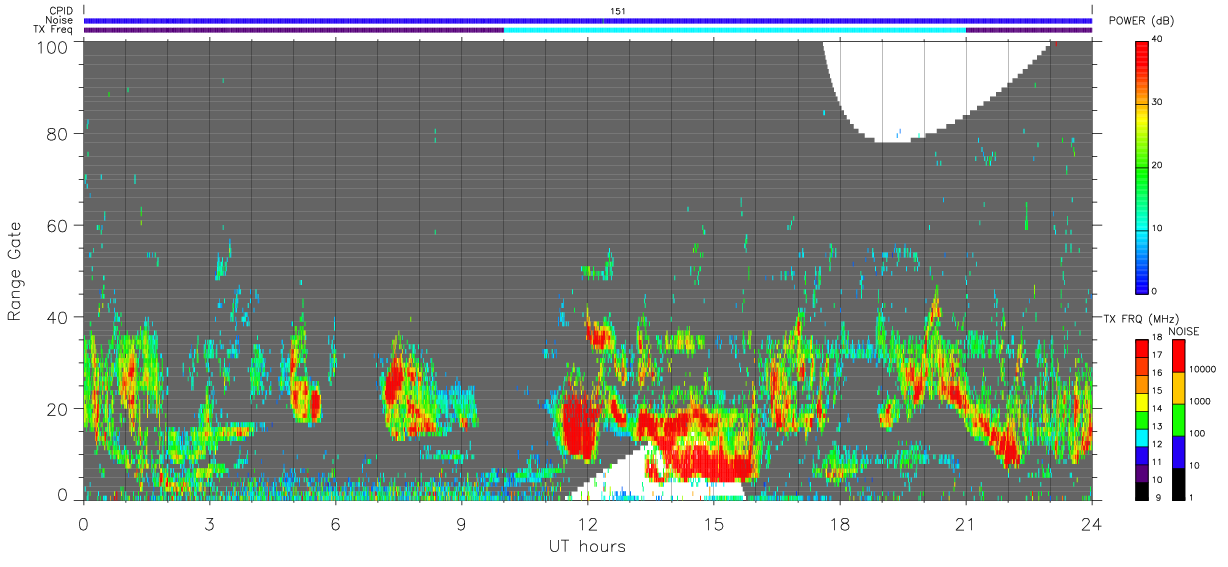The height and width of the screenshot is (567, 1228).
Task: Click the "14" label on TX FRQ legend
Action: [1157, 410]
